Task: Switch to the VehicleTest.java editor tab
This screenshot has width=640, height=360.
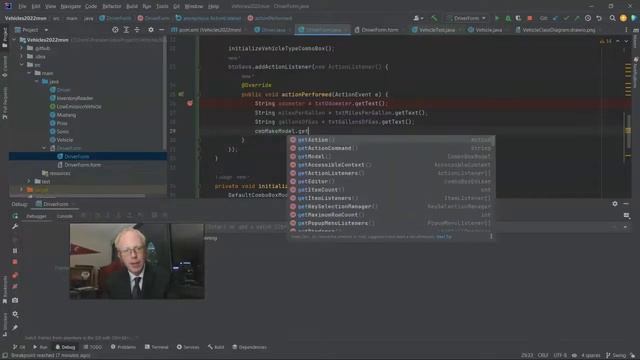Action: [436, 30]
